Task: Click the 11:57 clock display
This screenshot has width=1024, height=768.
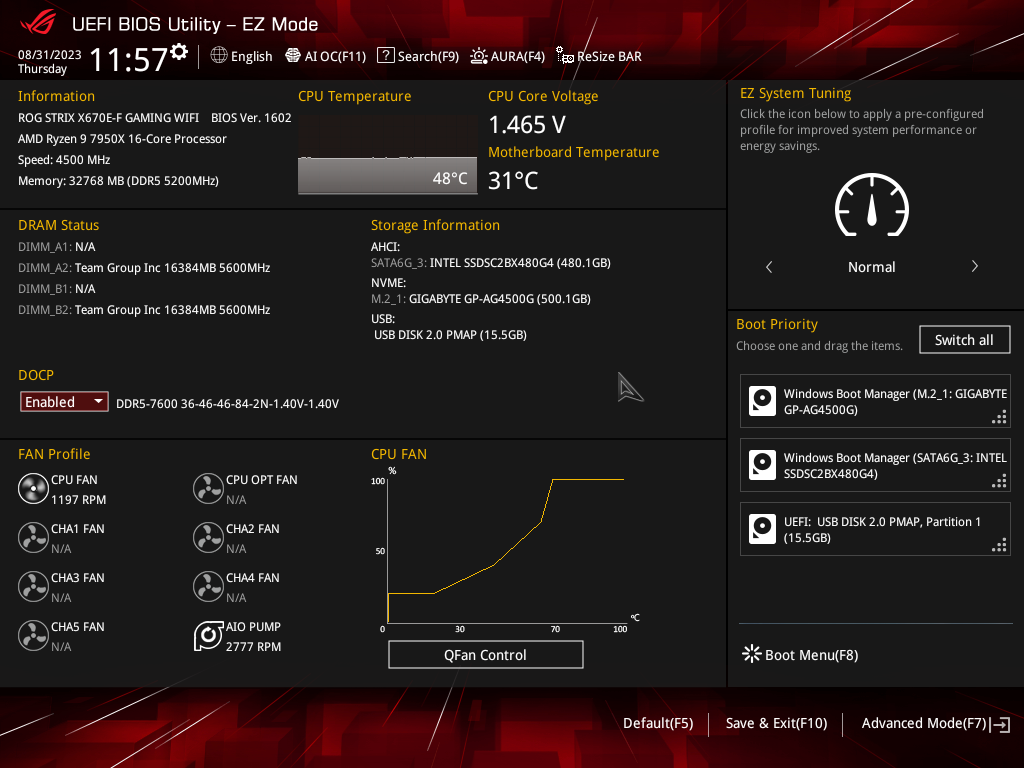Action: 129,59
